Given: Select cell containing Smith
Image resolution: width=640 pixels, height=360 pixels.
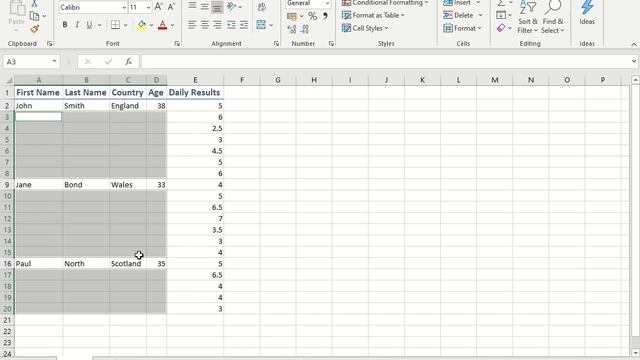Looking at the screenshot, I should click(x=86, y=106).
